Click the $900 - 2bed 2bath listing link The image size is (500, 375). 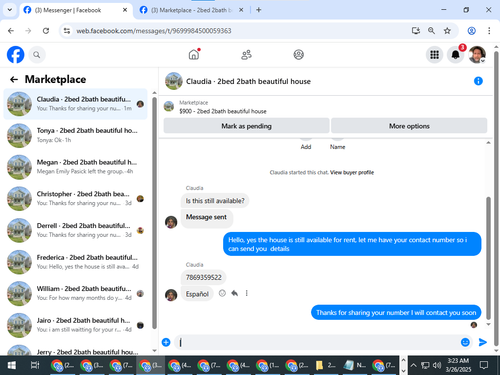223,111
